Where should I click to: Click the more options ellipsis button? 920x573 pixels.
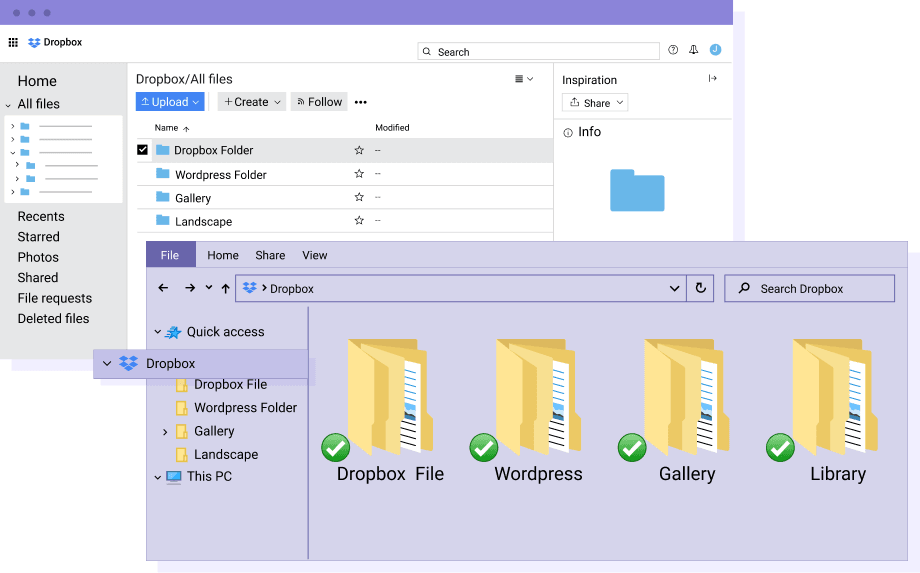coord(361,102)
